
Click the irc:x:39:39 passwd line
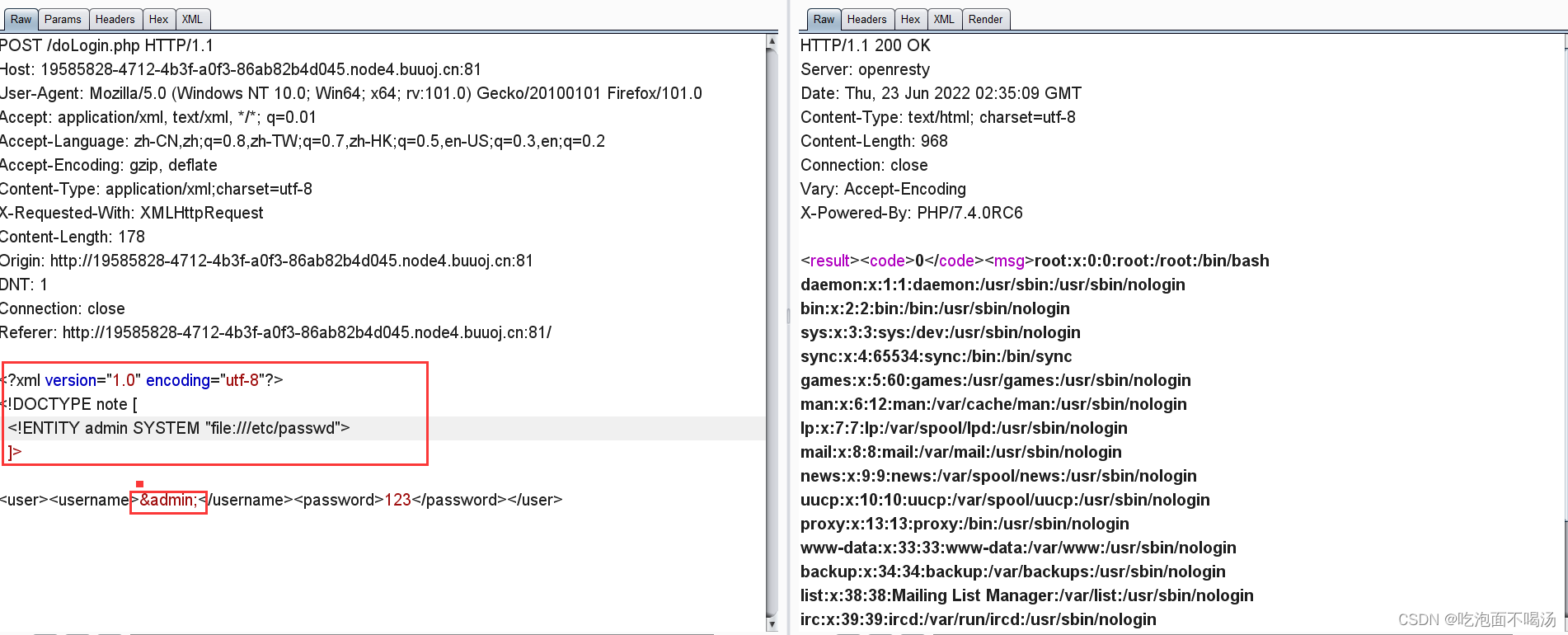pos(978,619)
